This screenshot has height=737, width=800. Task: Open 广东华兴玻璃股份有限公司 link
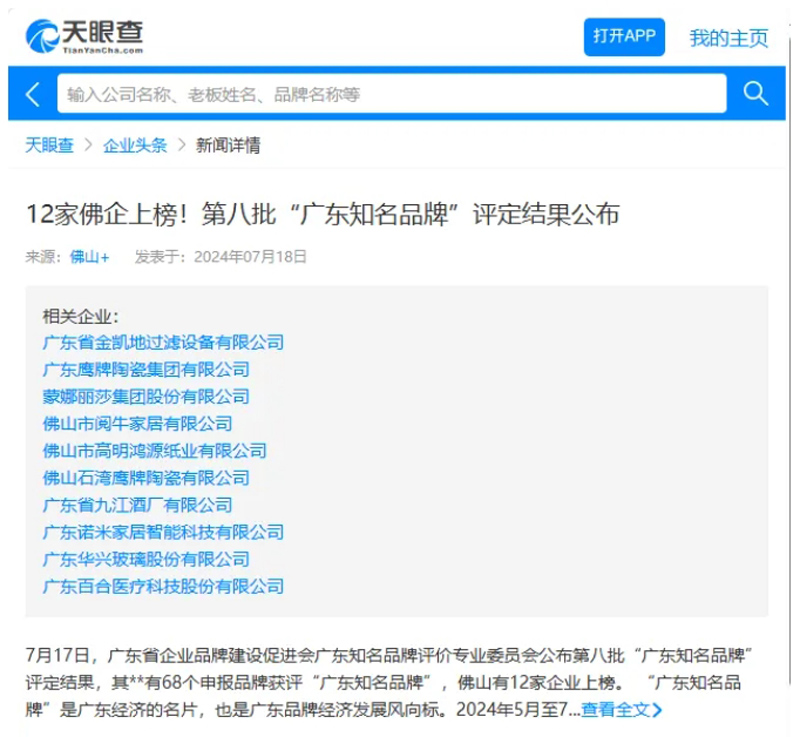(146, 559)
